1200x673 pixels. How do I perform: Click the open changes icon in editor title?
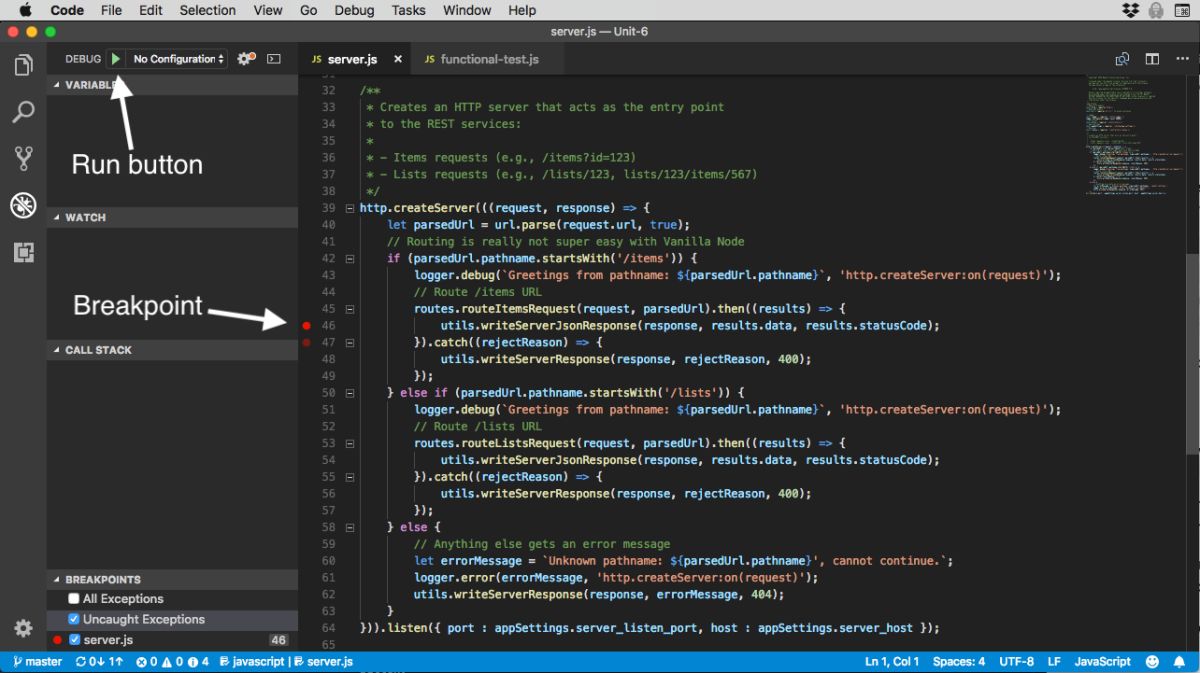click(x=1123, y=59)
